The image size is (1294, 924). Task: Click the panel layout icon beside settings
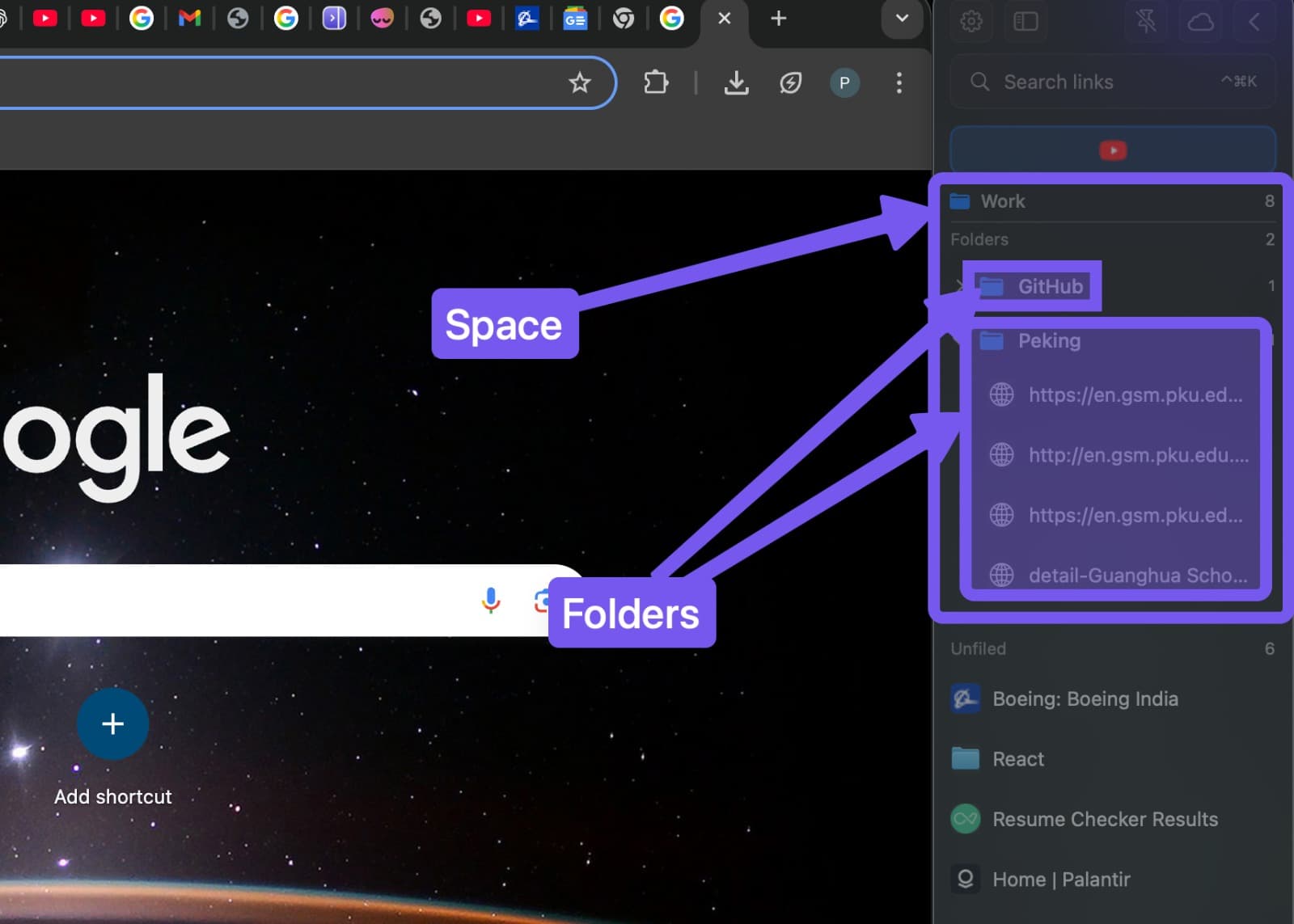point(1025,22)
